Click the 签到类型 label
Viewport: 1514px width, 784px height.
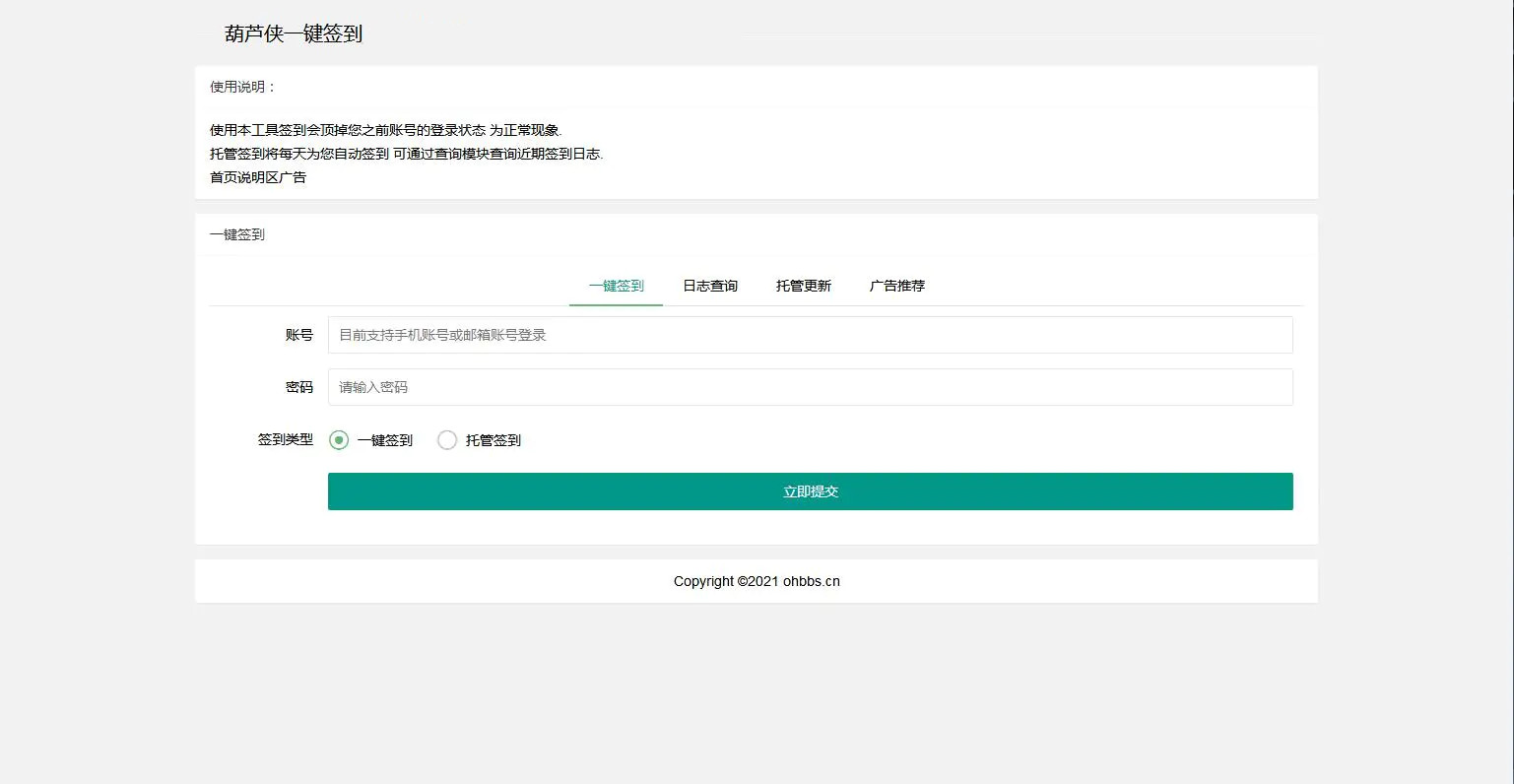(x=286, y=439)
